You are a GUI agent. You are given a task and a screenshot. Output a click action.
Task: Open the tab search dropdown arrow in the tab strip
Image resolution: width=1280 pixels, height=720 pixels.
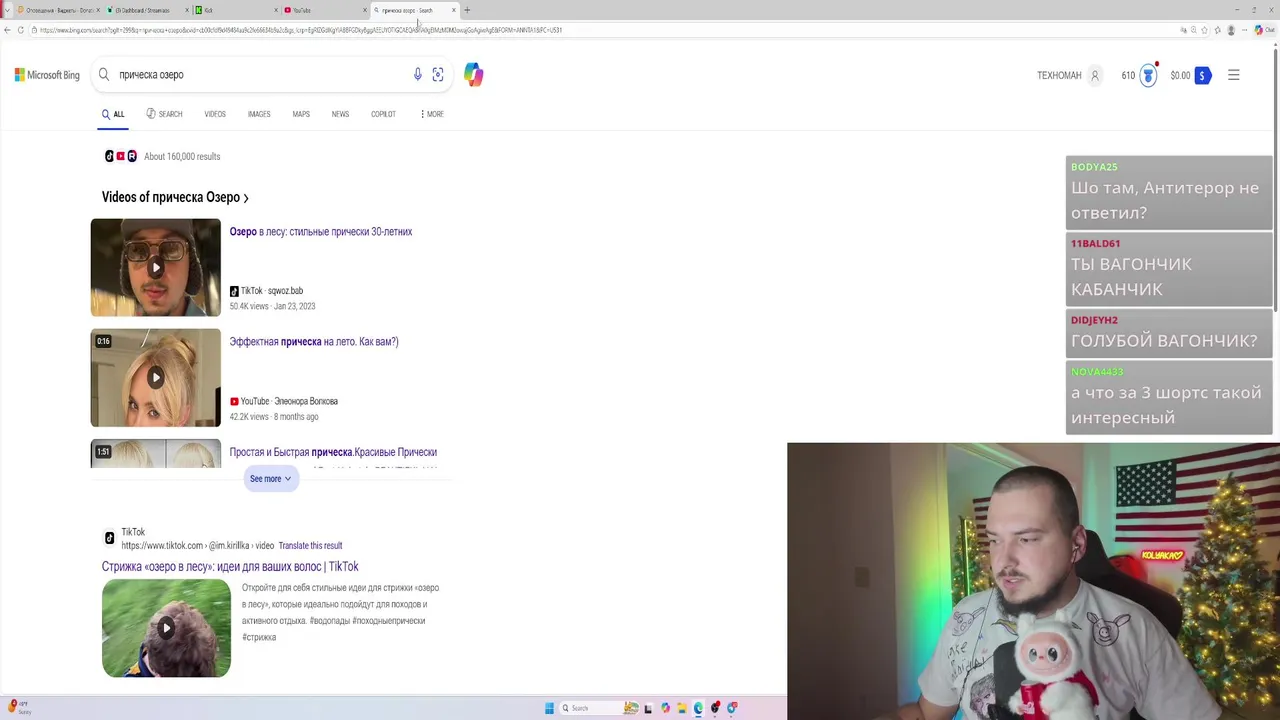[7, 10]
